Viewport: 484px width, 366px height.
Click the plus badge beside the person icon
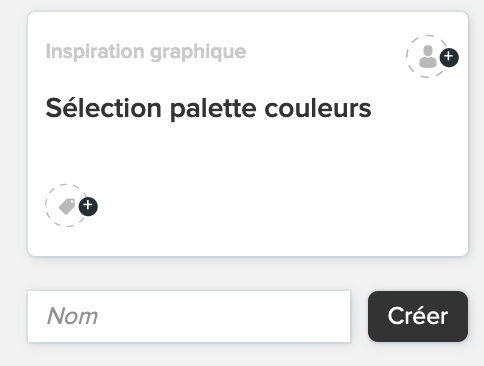click(449, 57)
